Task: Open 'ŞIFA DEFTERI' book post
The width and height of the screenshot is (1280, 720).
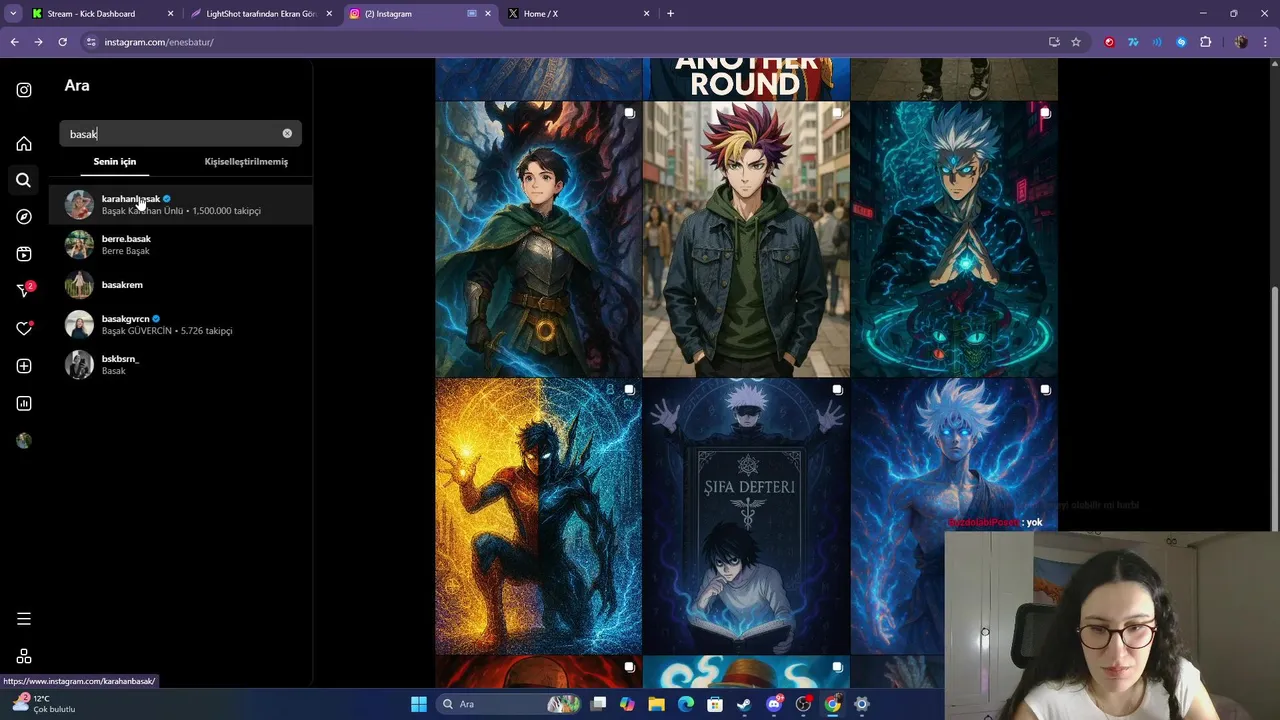Action: (746, 516)
